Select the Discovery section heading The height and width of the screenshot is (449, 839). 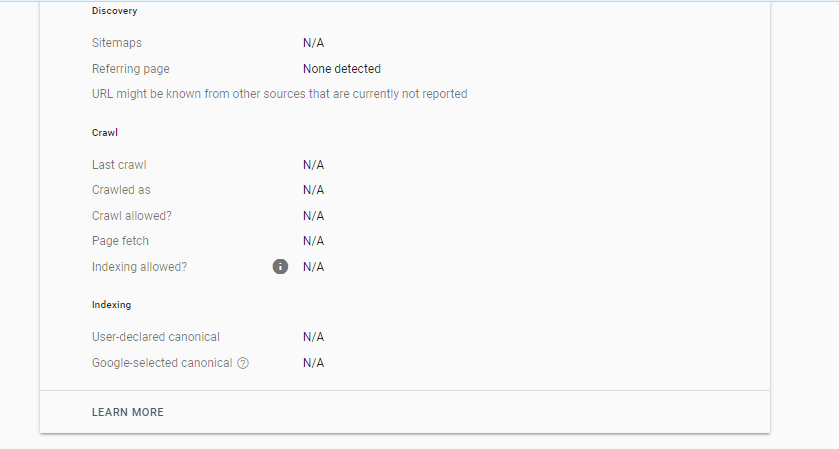coord(115,11)
